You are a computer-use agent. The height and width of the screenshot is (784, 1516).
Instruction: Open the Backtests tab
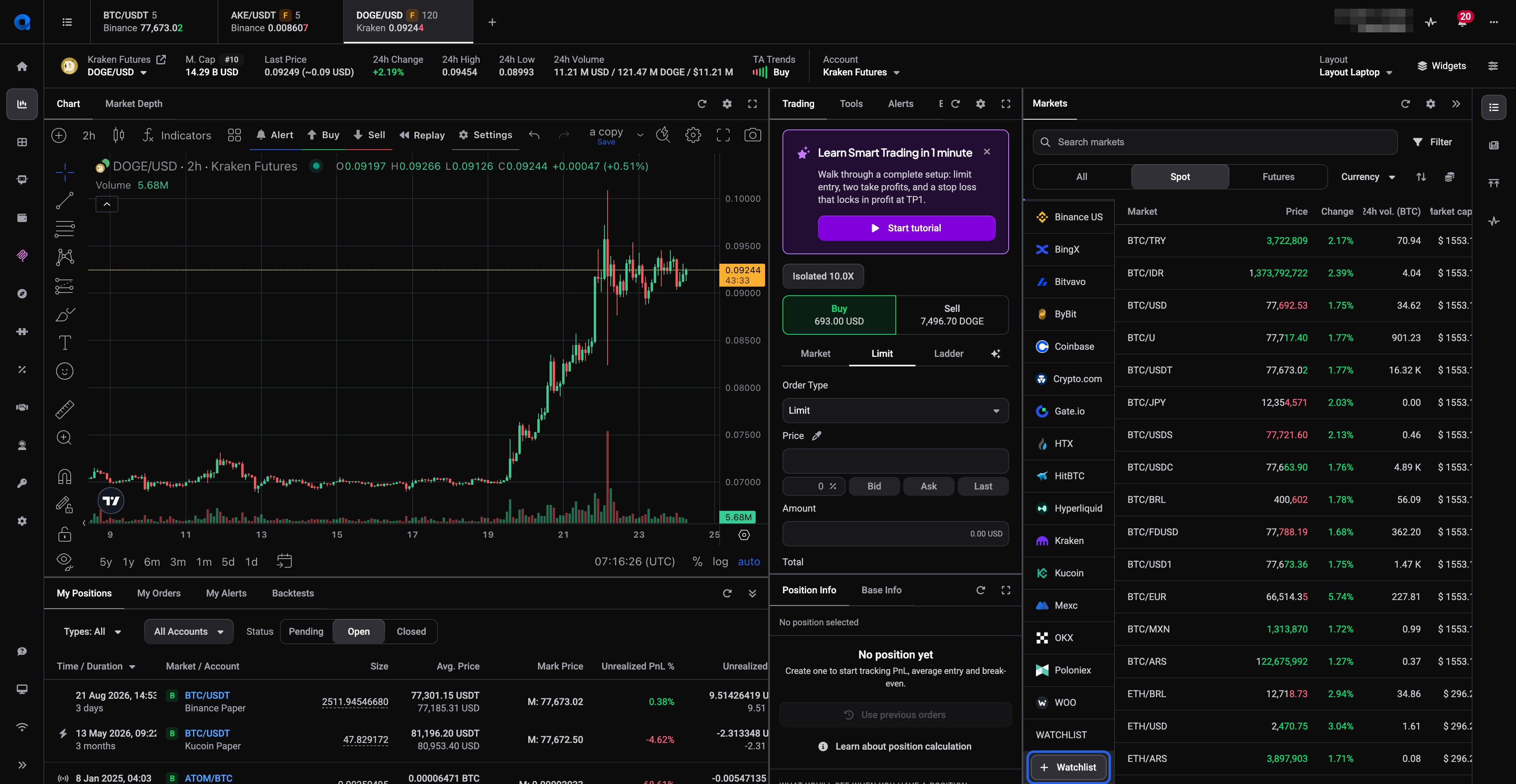point(293,593)
